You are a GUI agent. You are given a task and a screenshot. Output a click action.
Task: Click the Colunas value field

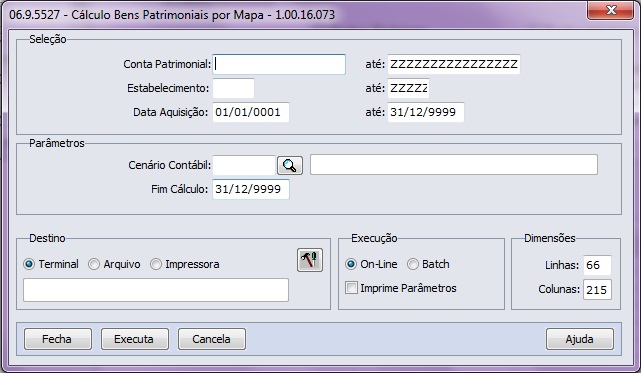click(597, 289)
